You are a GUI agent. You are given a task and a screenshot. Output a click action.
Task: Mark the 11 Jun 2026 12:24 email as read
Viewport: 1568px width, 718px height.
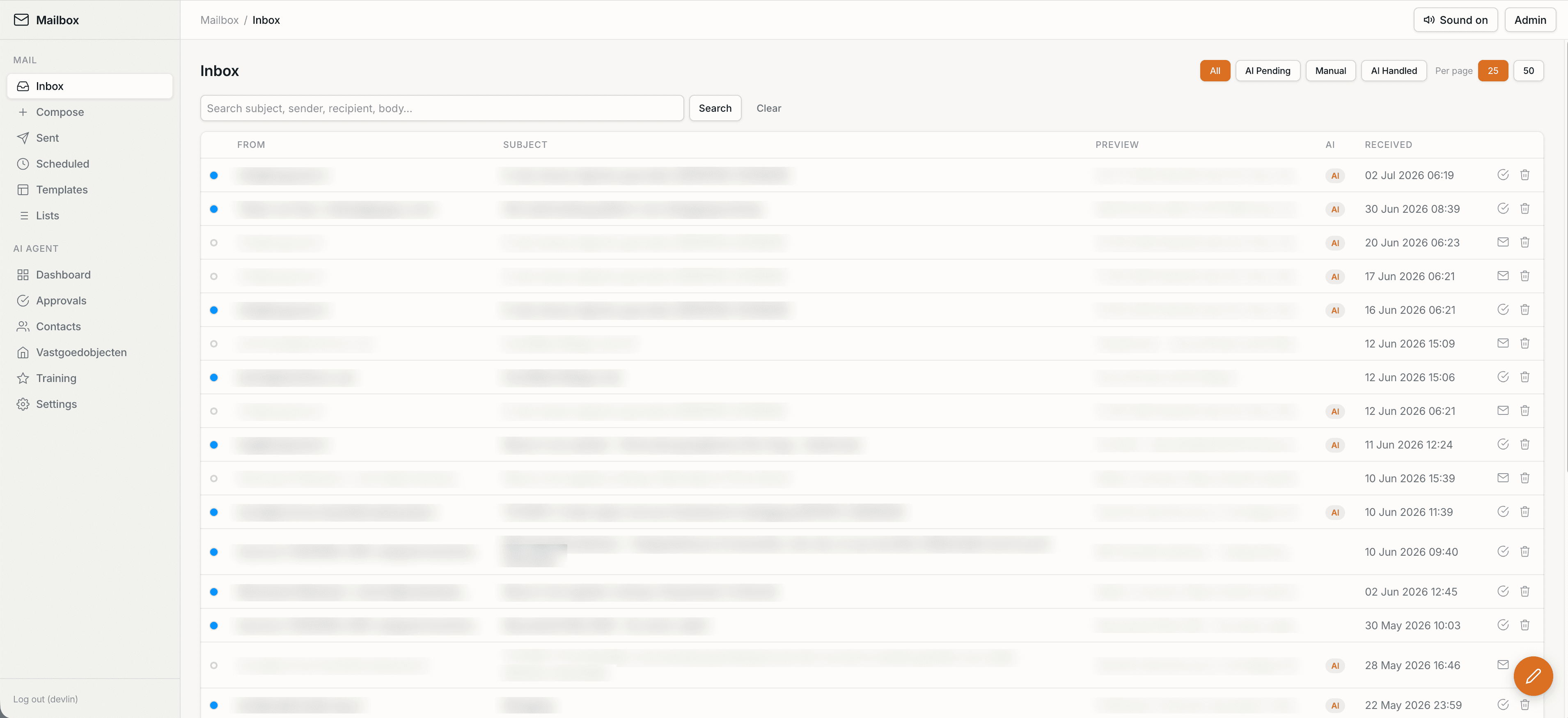tap(1503, 444)
